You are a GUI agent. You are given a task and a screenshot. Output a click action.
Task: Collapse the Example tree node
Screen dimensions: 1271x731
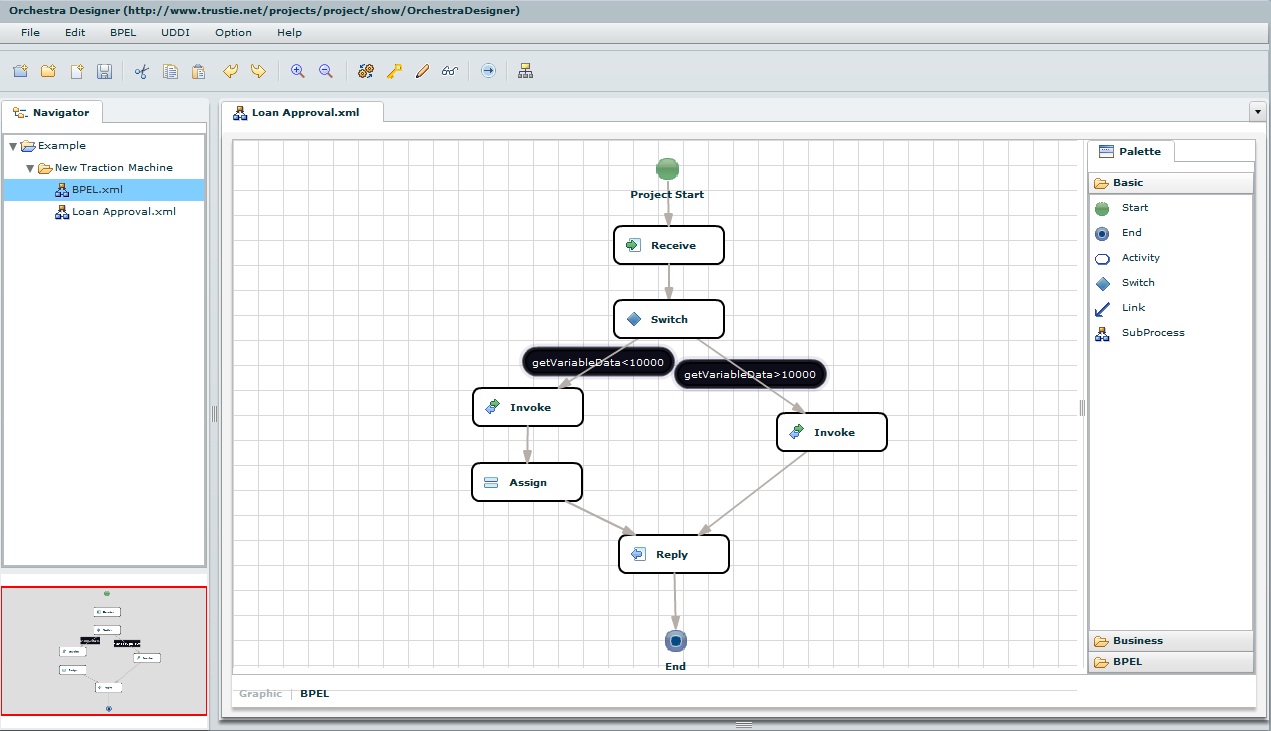tap(14, 145)
